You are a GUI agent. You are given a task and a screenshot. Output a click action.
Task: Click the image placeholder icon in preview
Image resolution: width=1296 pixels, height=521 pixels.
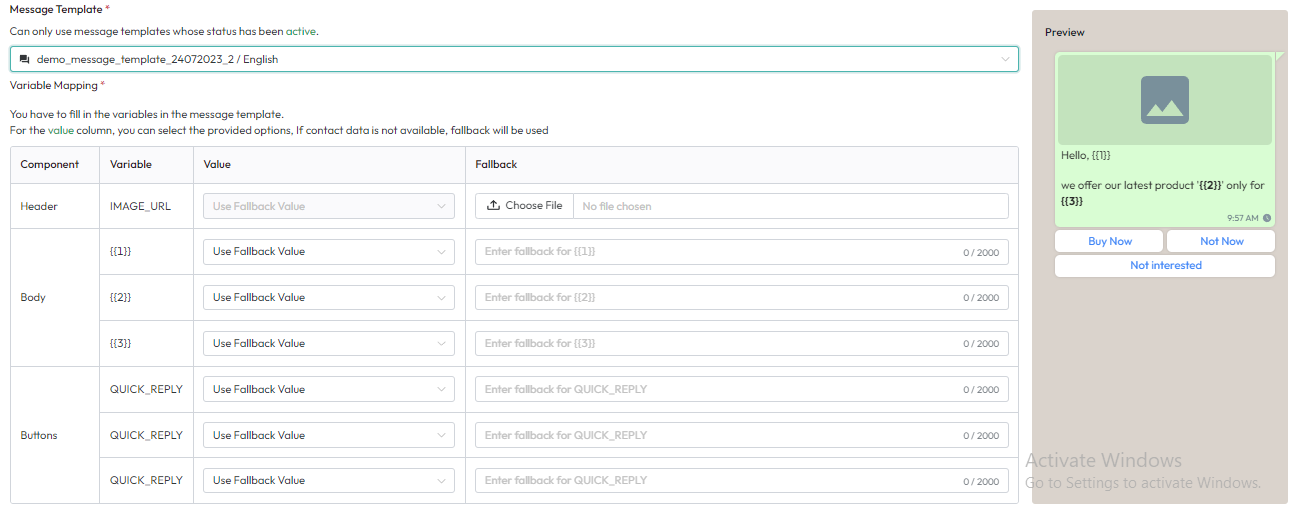click(1164, 100)
